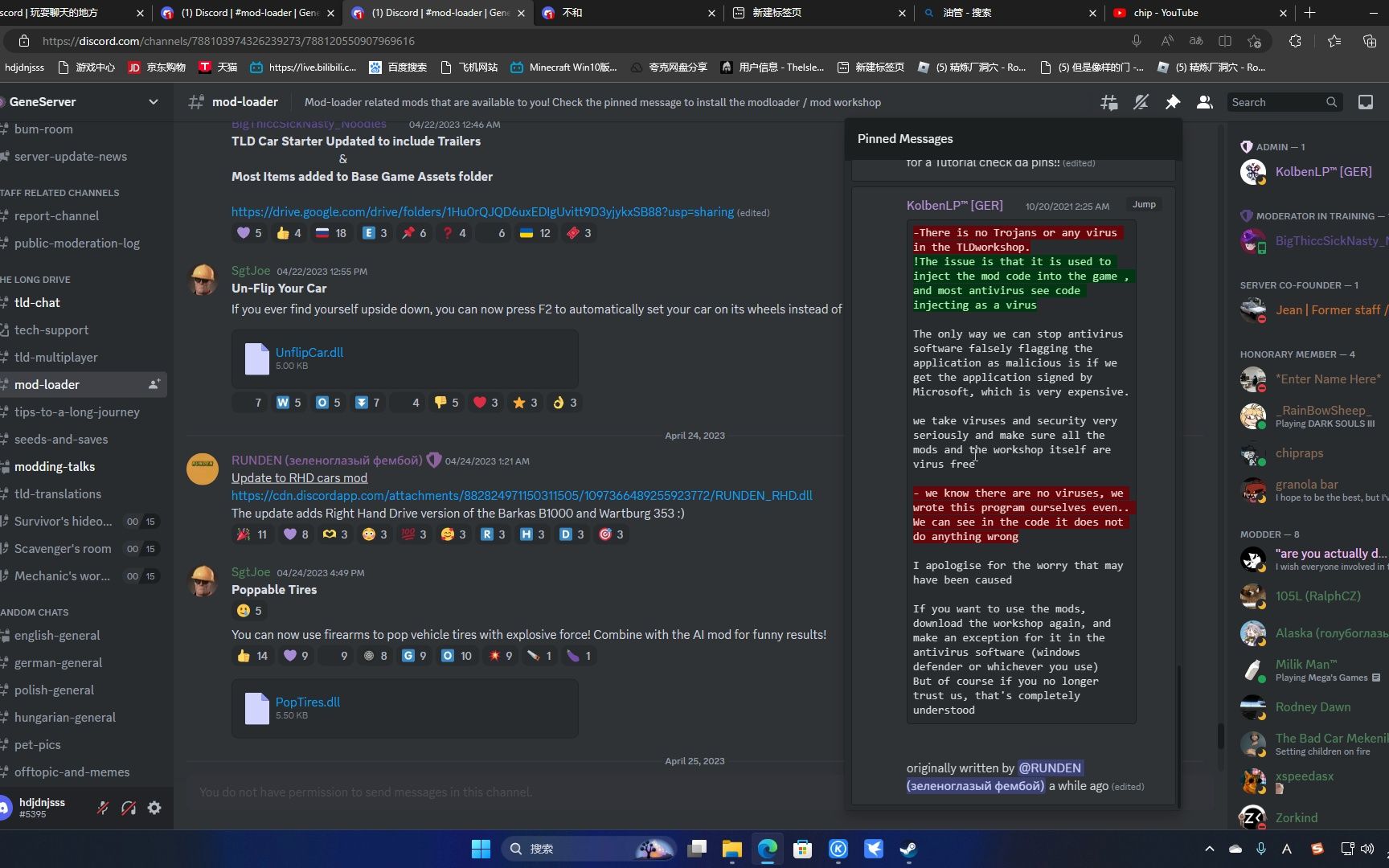Download the UnflipCar.dll attachment
Viewport: 1389px width, 868px height.
[309, 352]
